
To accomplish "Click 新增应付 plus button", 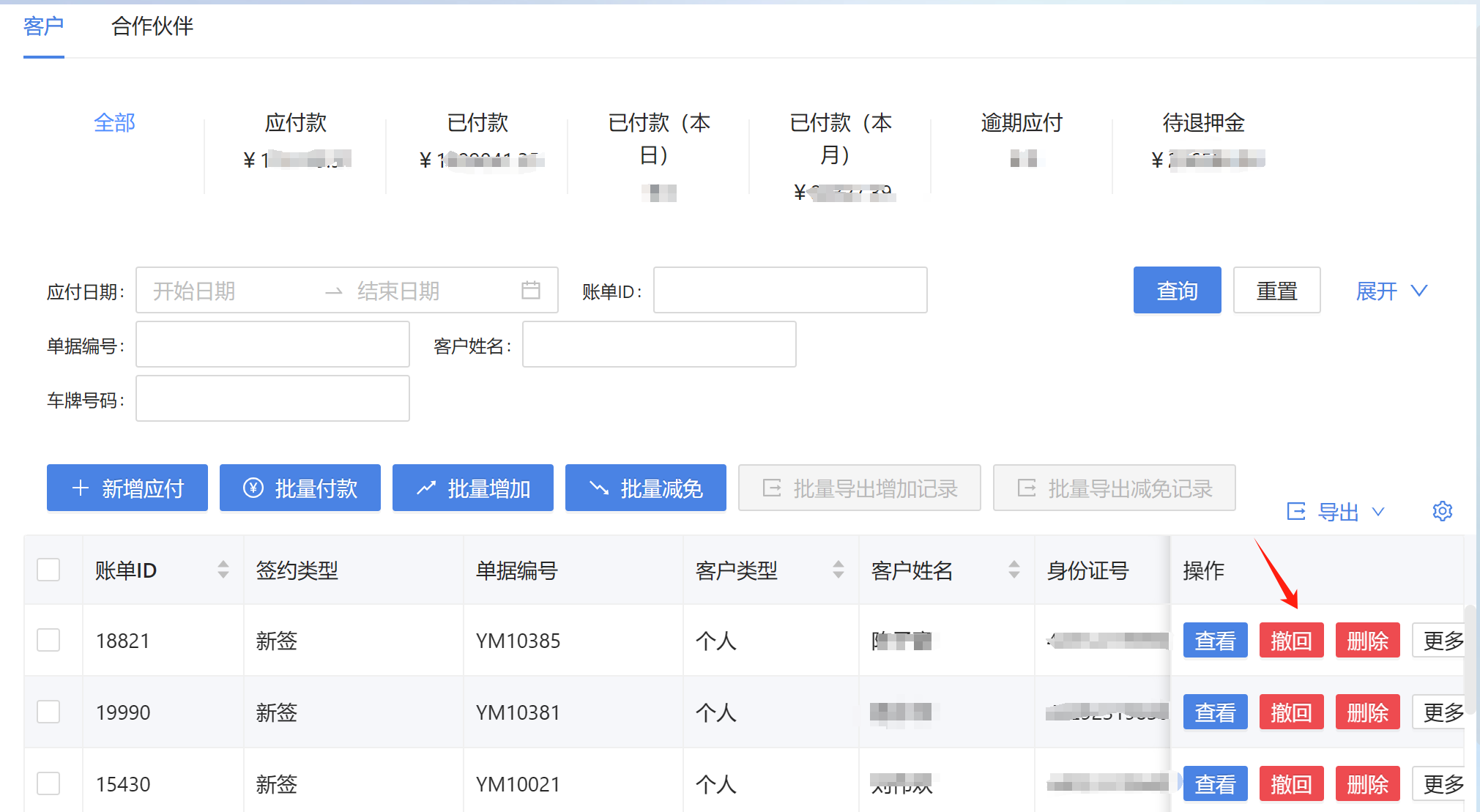I will [127, 488].
